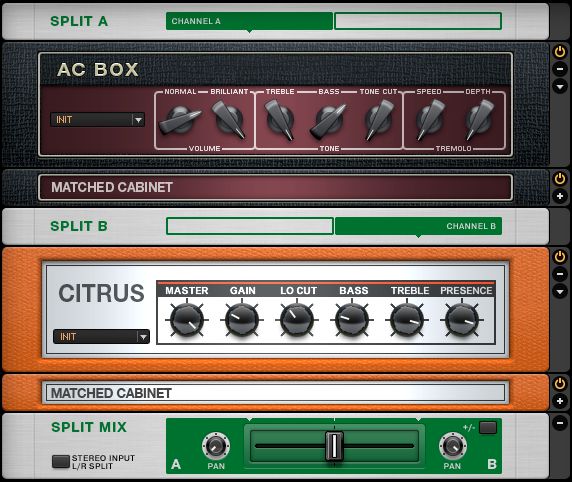Open the Citrus INIT preset dropdown
The image size is (572, 482).
coord(101,336)
